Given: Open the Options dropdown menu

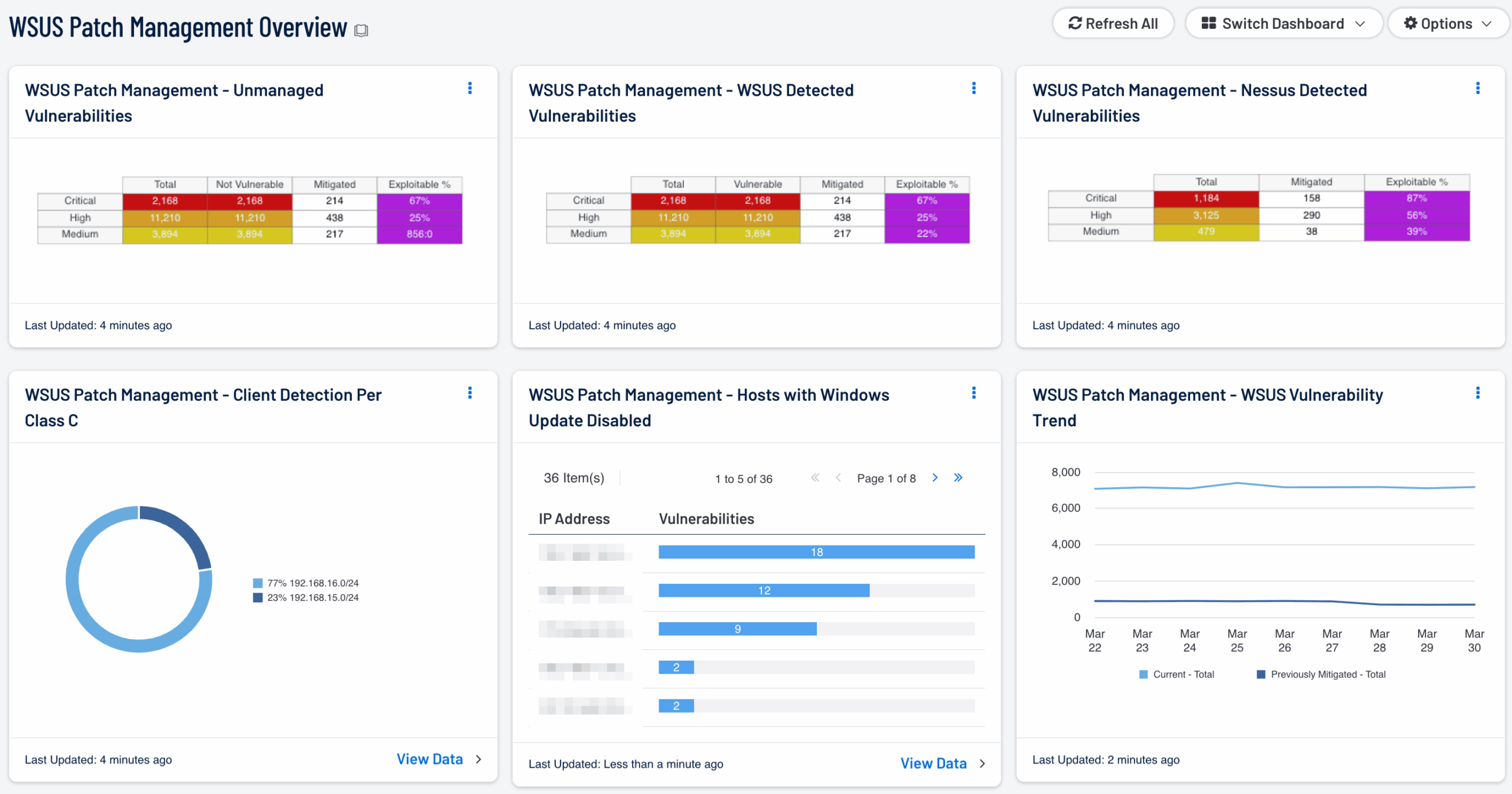Looking at the screenshot, I should [x=1448, y=24].
